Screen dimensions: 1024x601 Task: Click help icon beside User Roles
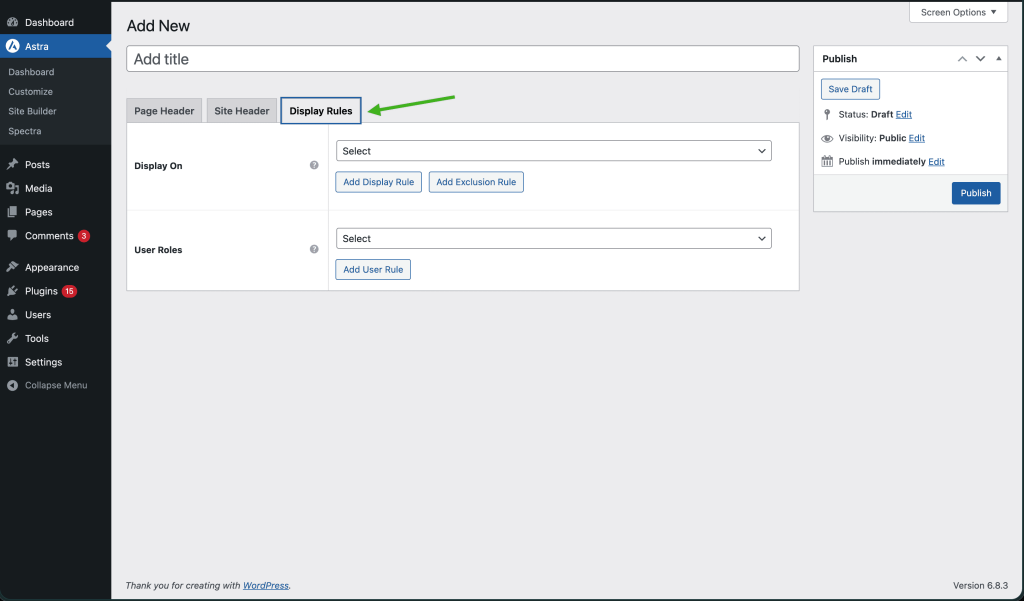pyautogui.click(x=314, y=249)
